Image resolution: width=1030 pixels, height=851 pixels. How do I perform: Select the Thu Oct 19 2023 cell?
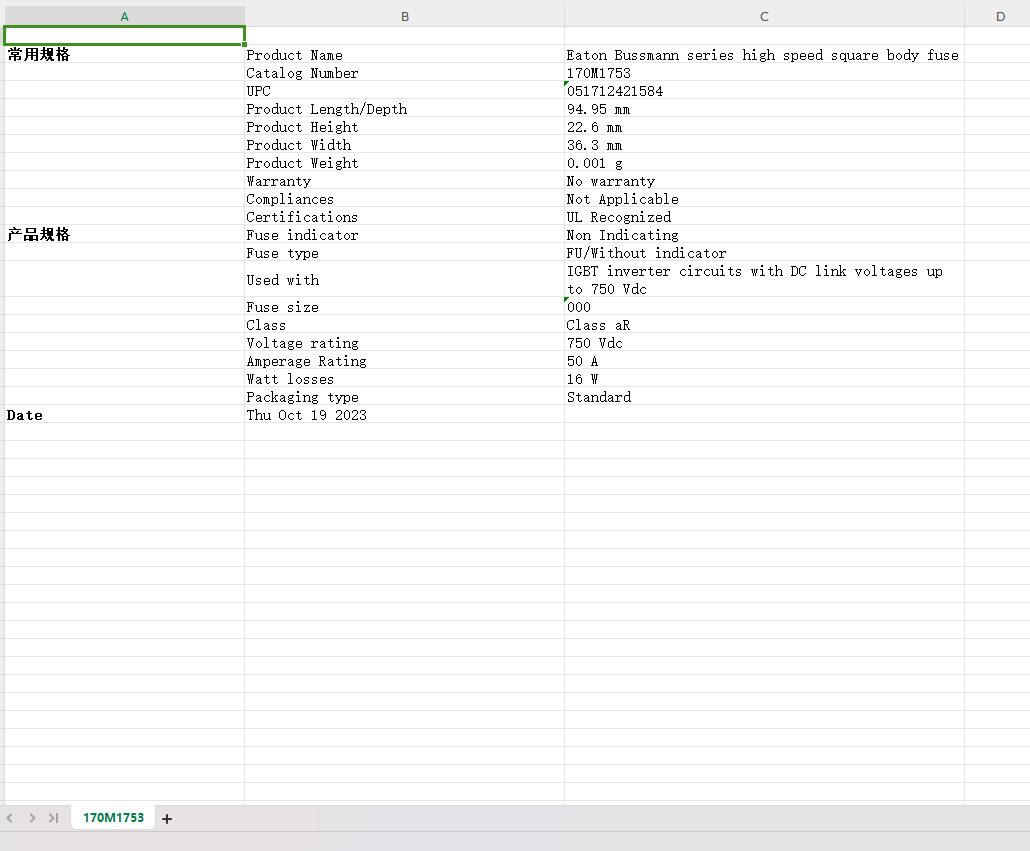coord(404,414)
